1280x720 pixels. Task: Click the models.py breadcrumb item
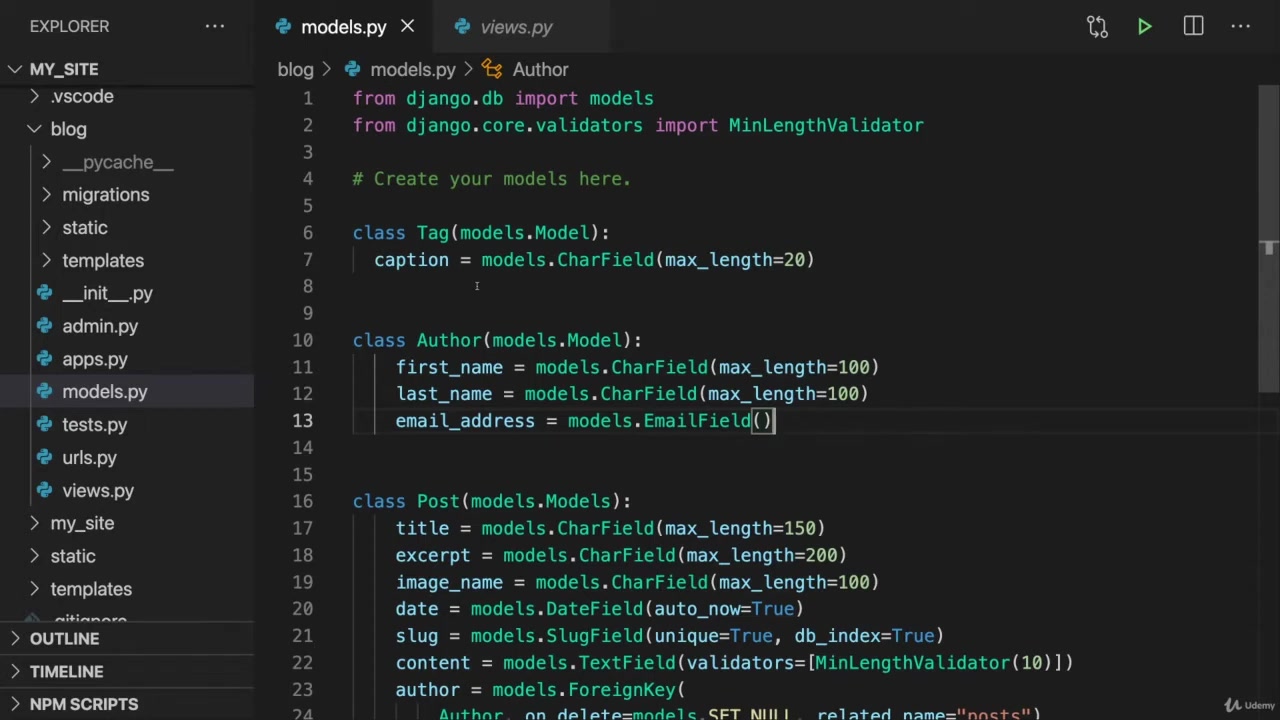[412, 69]
